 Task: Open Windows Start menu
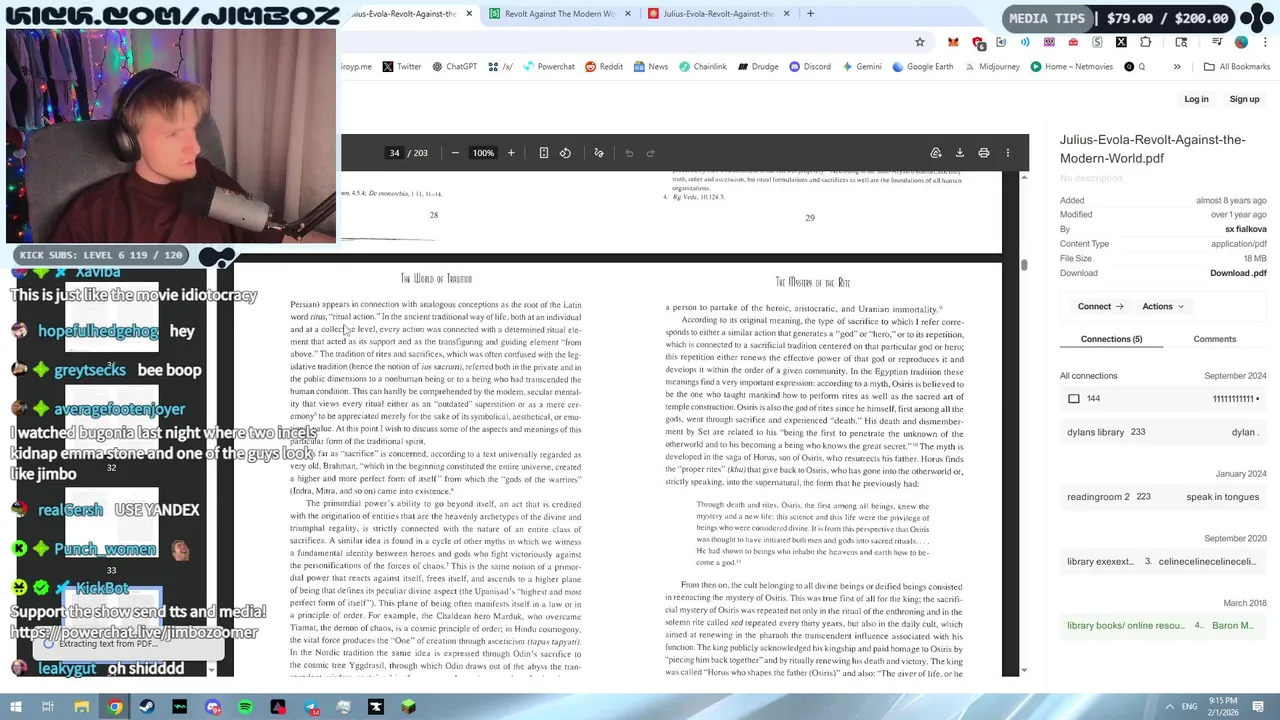point(14,707)
